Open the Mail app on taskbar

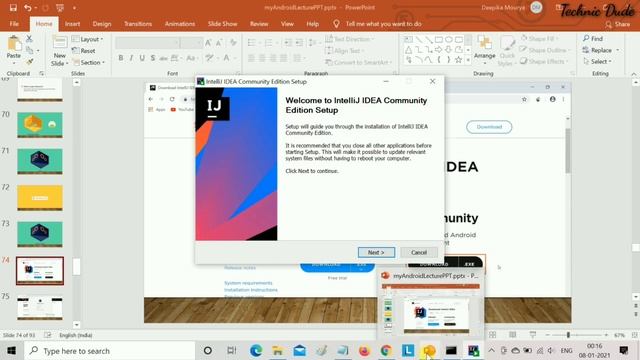300,351
